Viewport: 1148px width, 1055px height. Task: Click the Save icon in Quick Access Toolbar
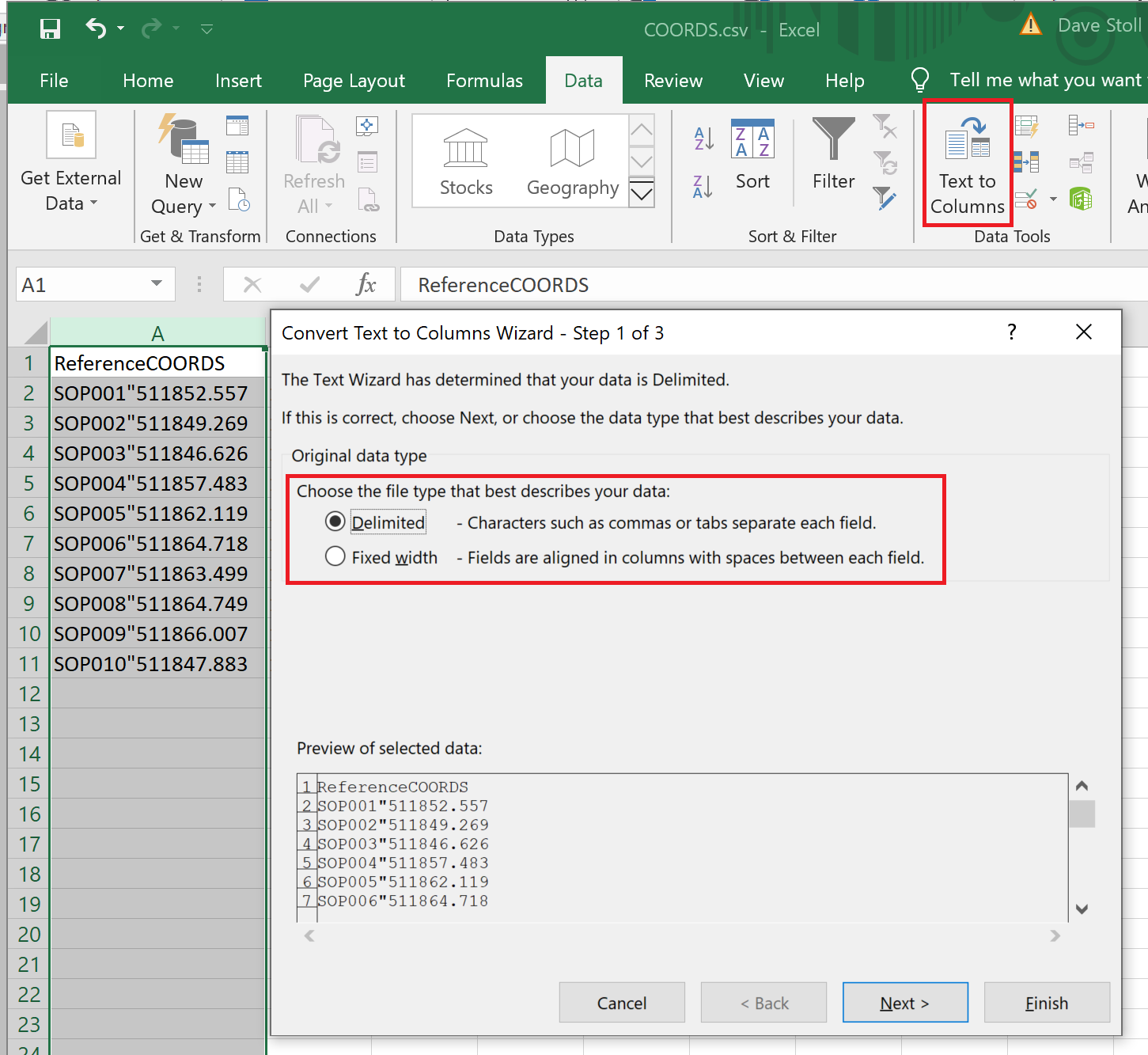(x=49, y=28)
